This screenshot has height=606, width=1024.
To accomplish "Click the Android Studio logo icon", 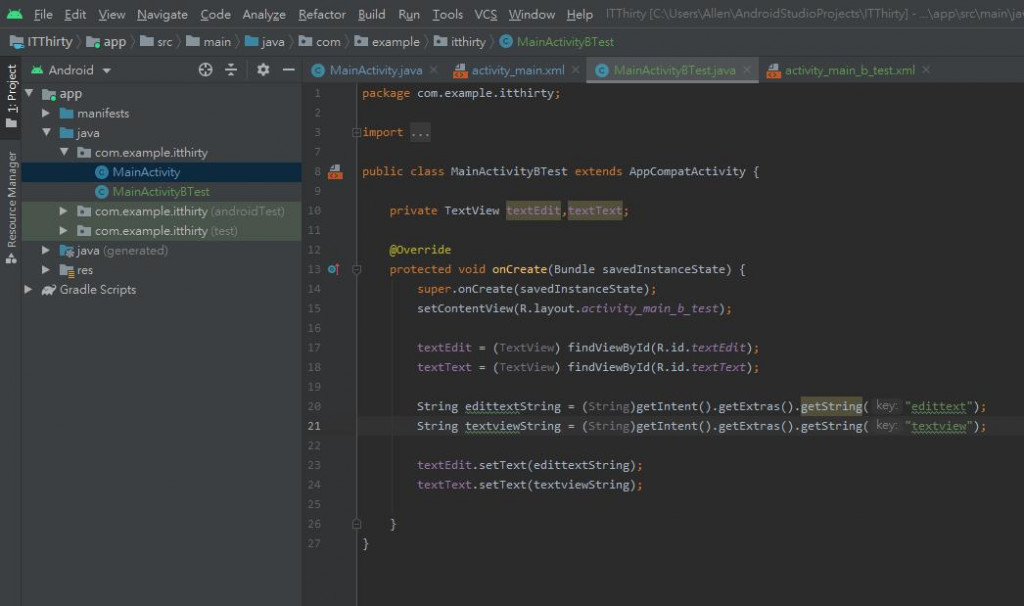I will [x=14, y=14].
